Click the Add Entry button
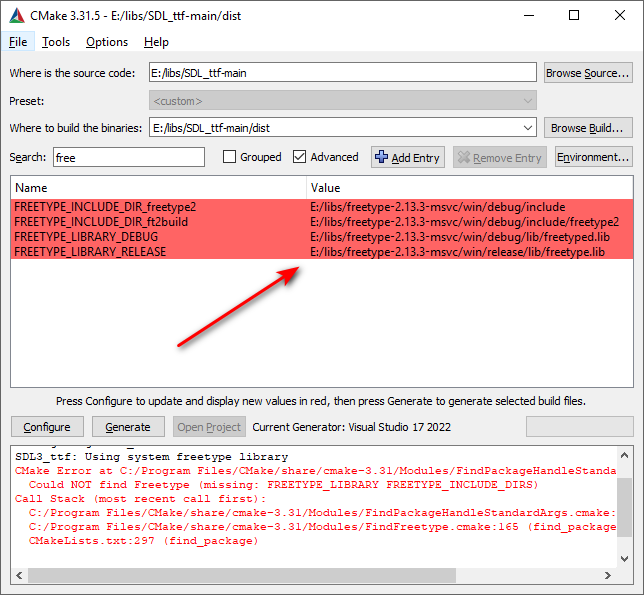Screen dimensions: 644x595 point(407,157)
